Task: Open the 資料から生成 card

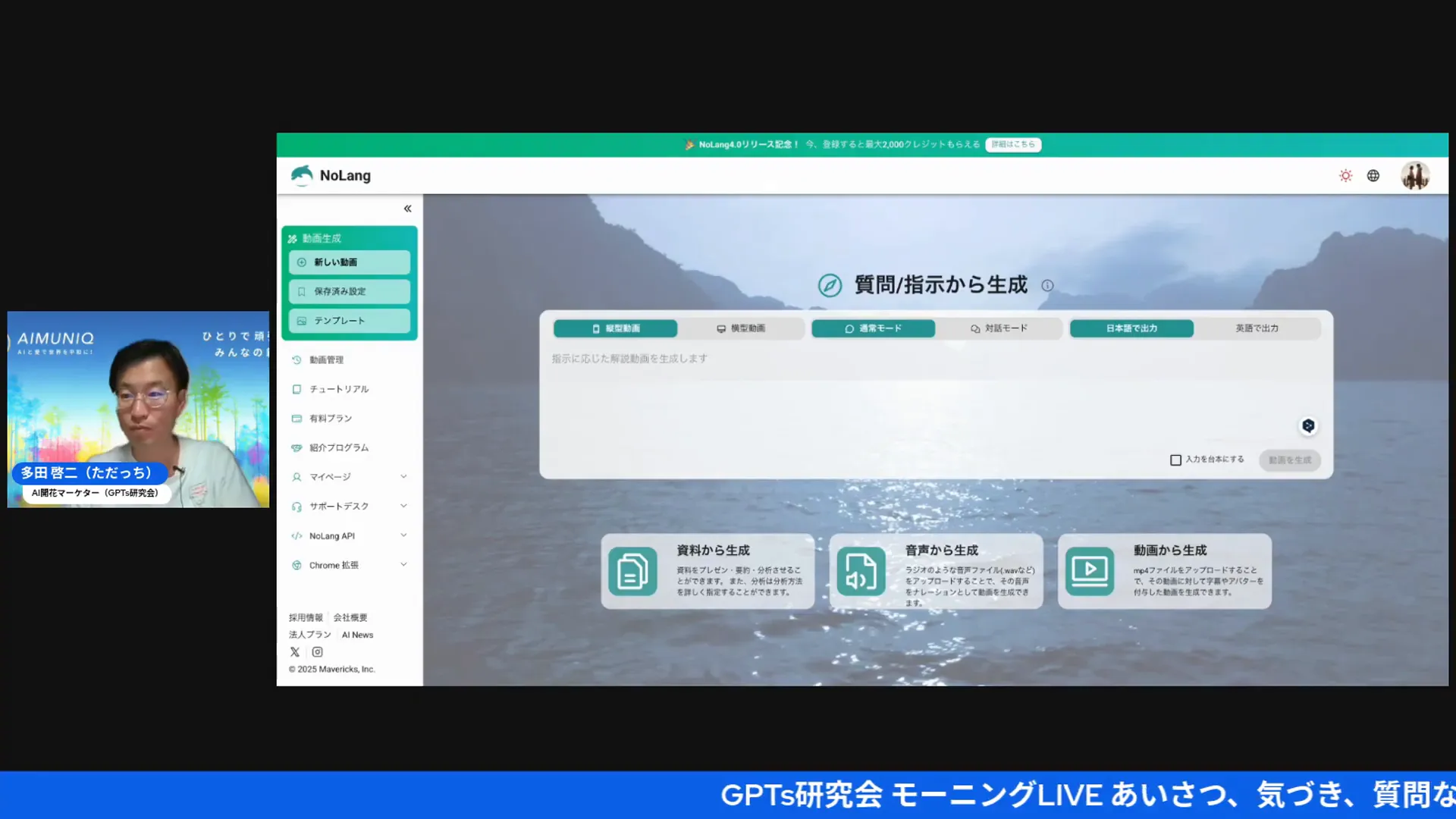Action: point(708,571)
